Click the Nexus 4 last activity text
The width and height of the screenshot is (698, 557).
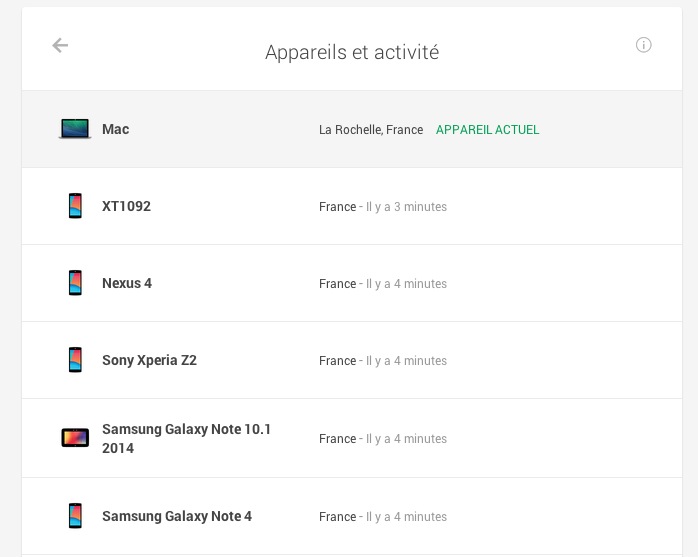point(406,284)
